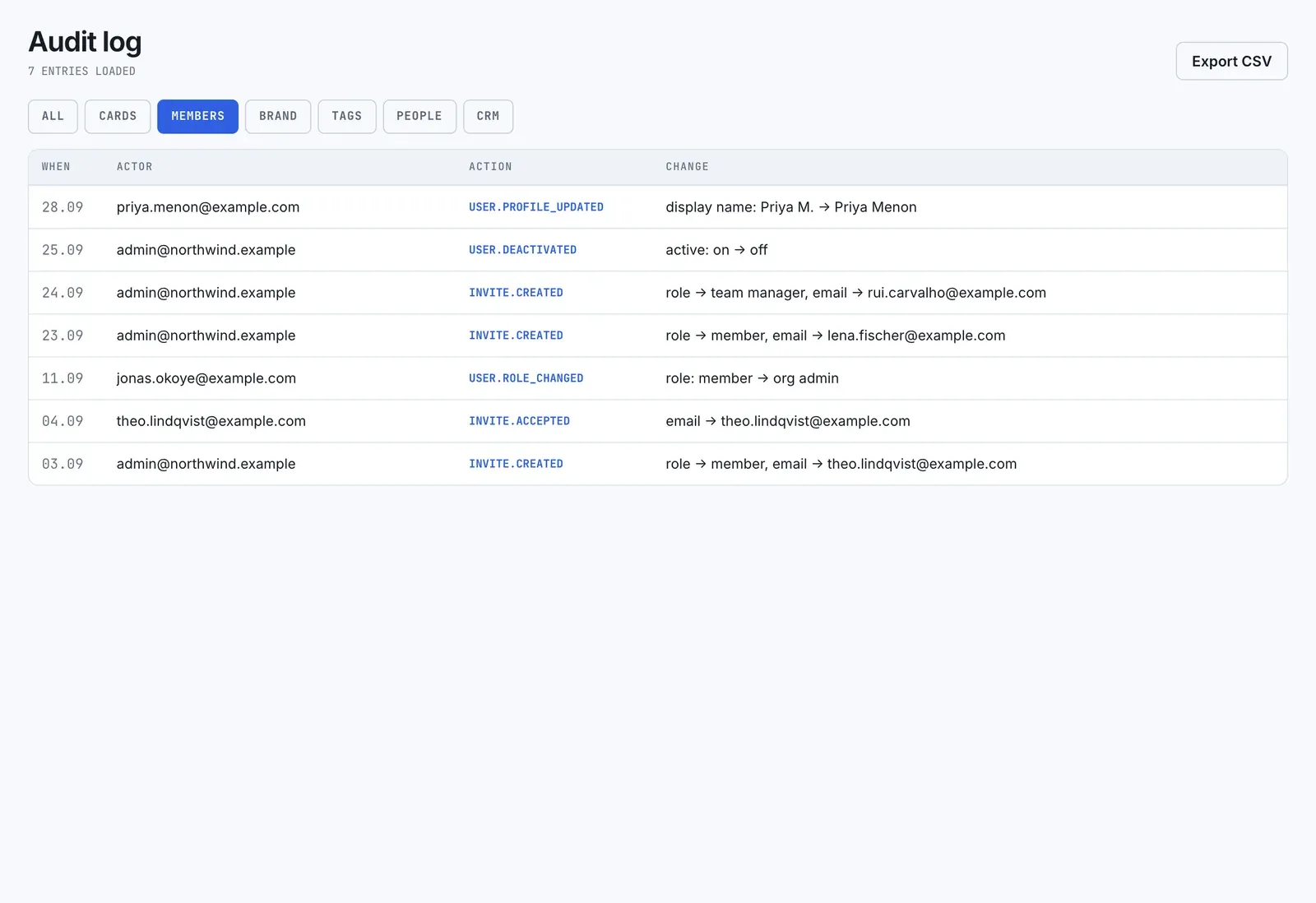Select the display name change text
This screenshot has height=903, width=1316.
pyautogui.click(x=791, y=207)
